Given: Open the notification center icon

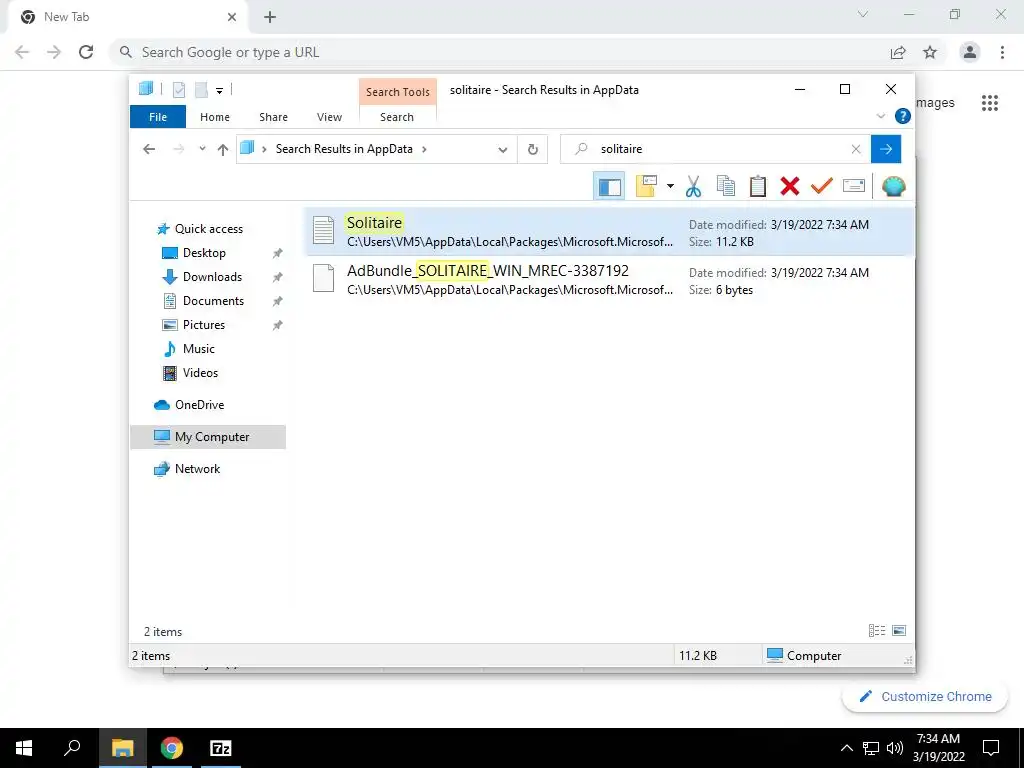Looking at the screenshot, I should 991,748.
